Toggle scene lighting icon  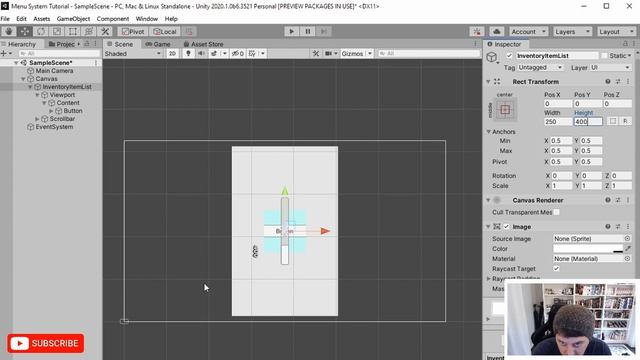tap(188, 53)
